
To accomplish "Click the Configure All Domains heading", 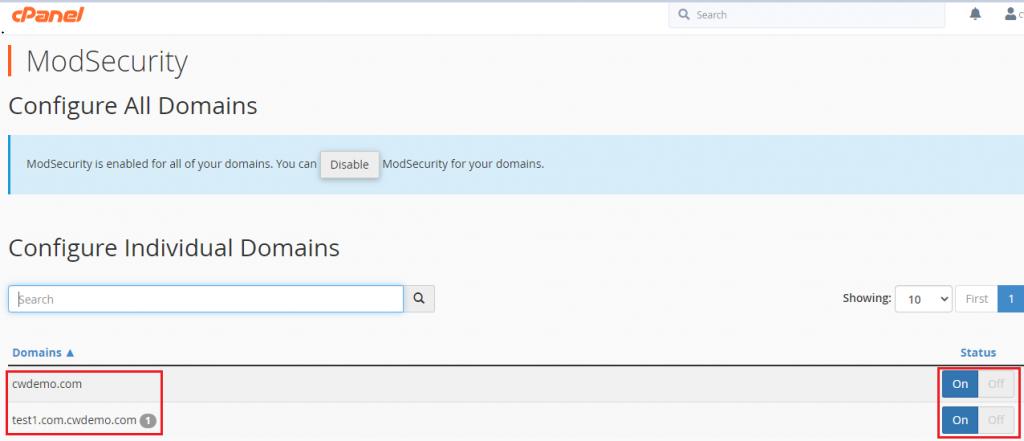I will point(133,106).
